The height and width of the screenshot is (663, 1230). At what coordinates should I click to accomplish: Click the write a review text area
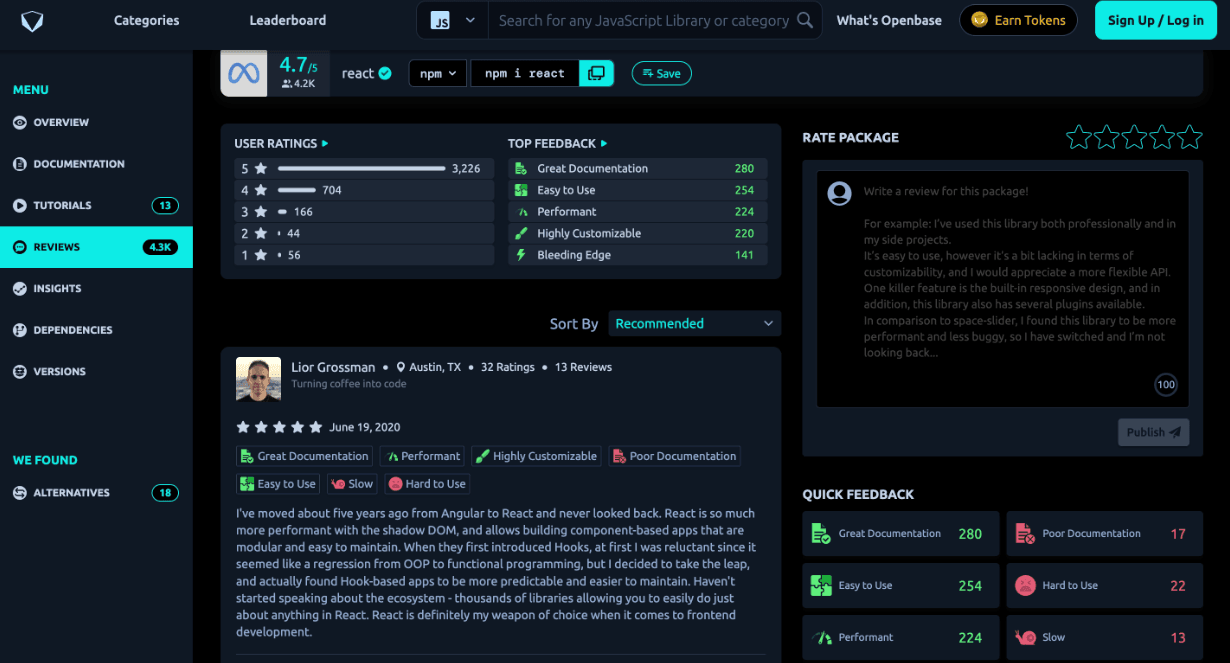1003,289
